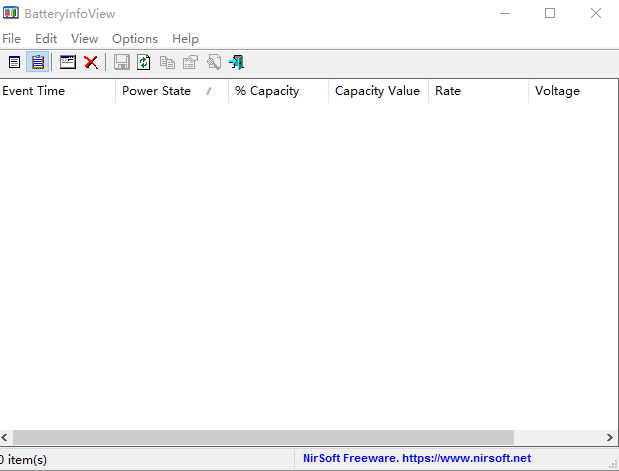This screenshot has width=619, height=471.
Task: Click the item(s) count in status bar
Action: pos(24,460)
